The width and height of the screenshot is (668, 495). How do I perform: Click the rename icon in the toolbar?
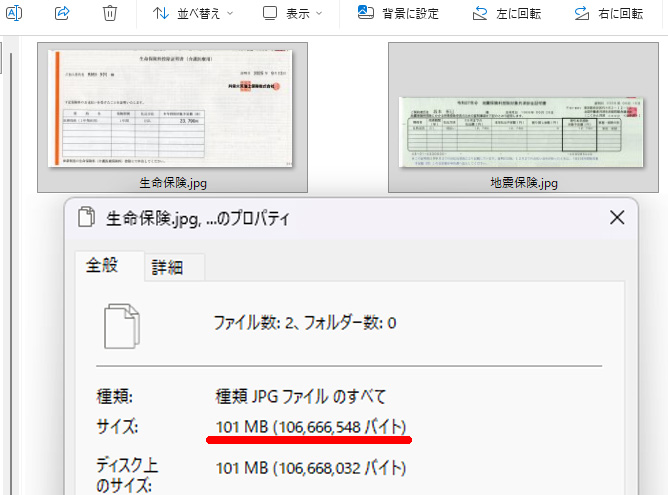[x=13, y=13]
